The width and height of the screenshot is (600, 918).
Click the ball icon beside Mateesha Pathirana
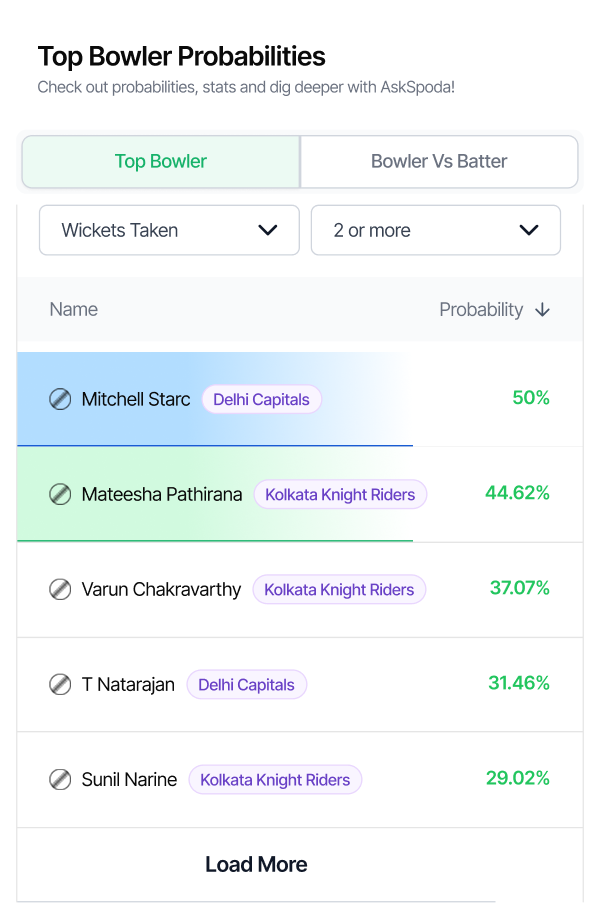pyautogui.click(x=60, y=495)
